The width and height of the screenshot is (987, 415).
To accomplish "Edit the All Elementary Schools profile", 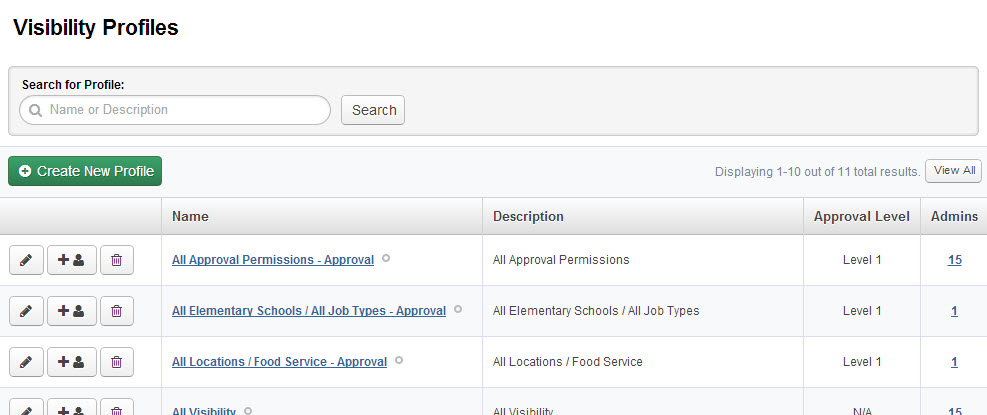I will point(26,311).
